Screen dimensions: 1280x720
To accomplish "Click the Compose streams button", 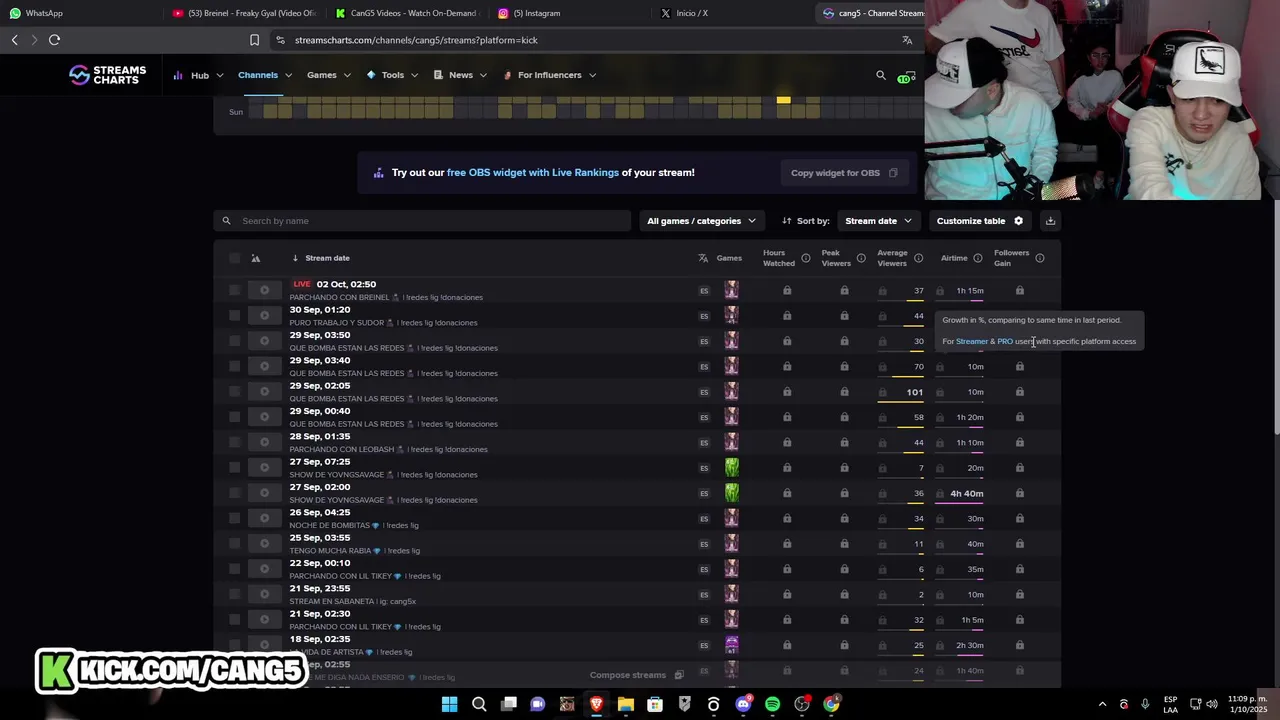I will [x=637, y=675].
